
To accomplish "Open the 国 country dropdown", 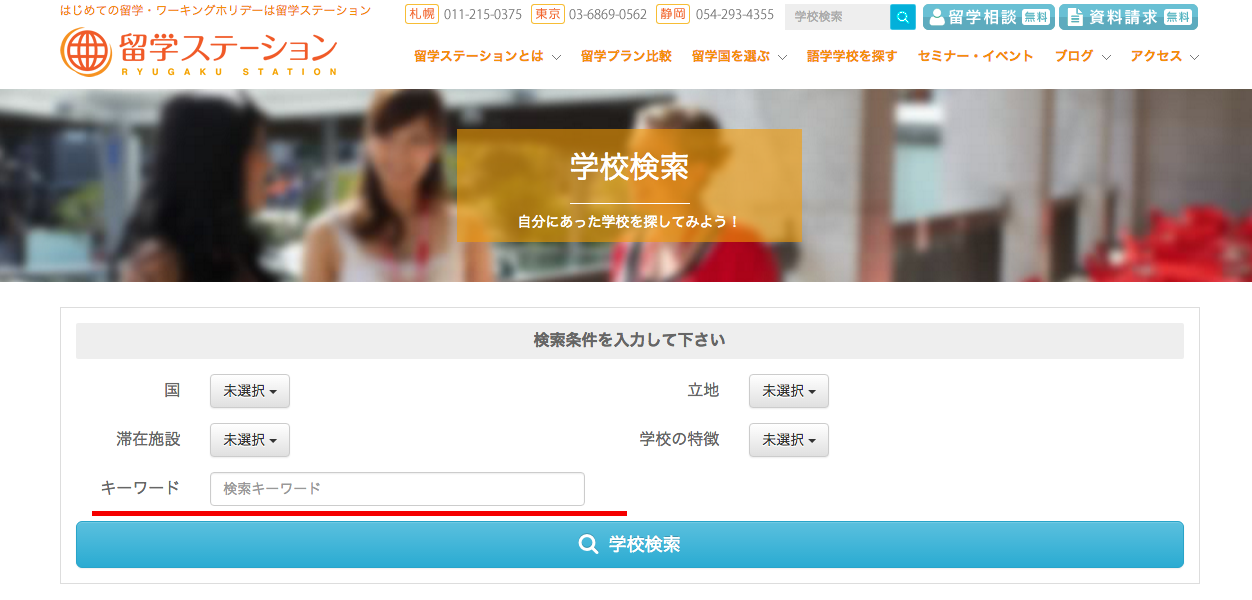I will pos(249,391).
